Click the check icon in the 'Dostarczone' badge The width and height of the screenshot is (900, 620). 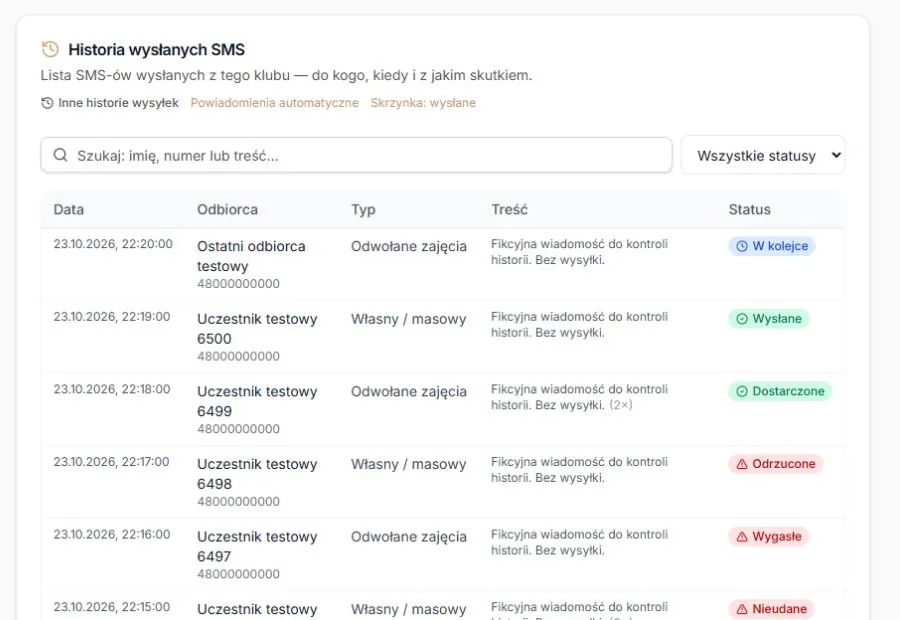tap(742, 392)
